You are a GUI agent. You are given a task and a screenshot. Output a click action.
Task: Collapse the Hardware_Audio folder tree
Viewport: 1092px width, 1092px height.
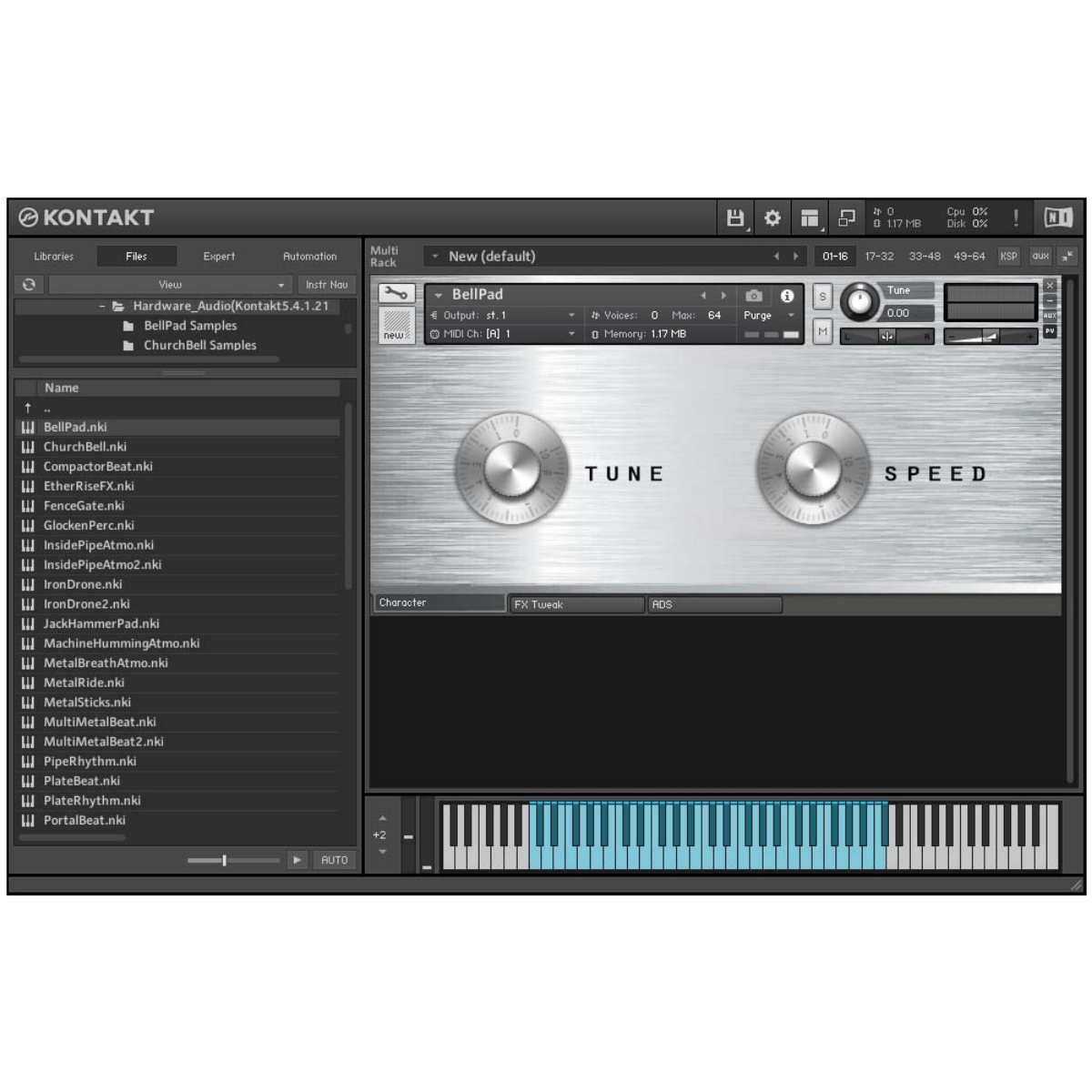click(103, 307)
